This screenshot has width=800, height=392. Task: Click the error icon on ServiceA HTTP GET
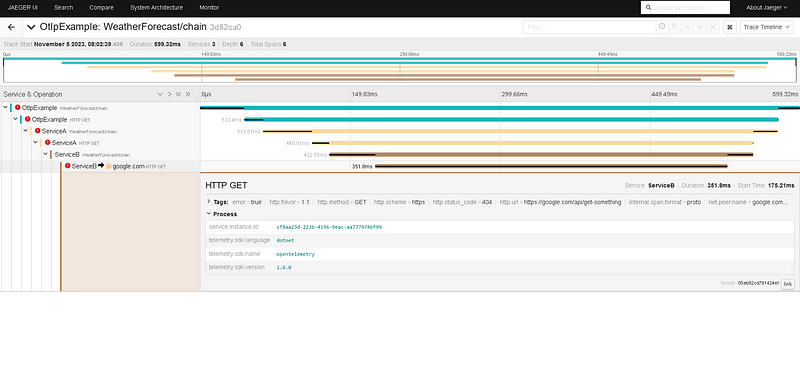tap(47, 142)
